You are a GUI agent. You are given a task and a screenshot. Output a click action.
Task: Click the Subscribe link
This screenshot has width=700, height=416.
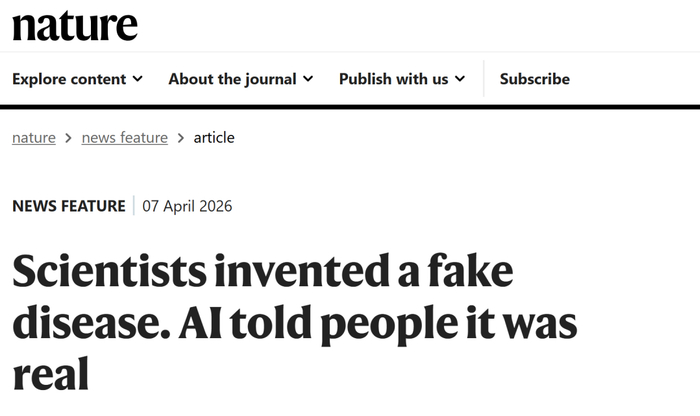click(x=534, y=79)
